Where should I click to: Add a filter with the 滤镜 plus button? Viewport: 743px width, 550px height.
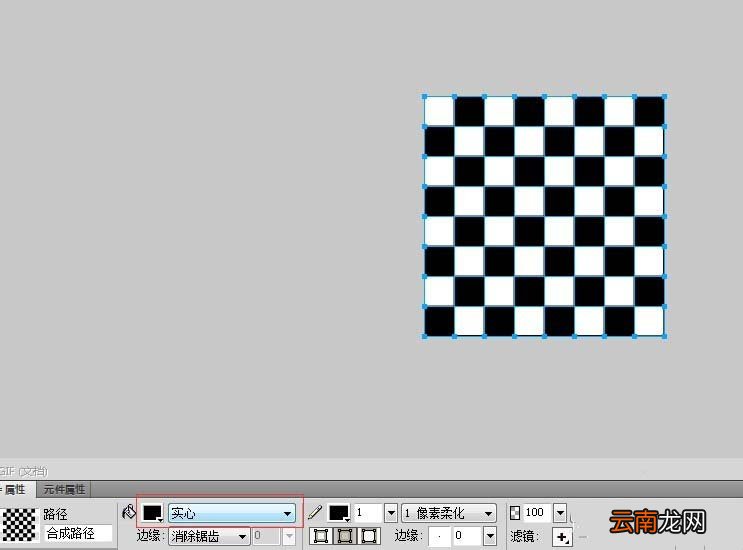pos(562,537)
